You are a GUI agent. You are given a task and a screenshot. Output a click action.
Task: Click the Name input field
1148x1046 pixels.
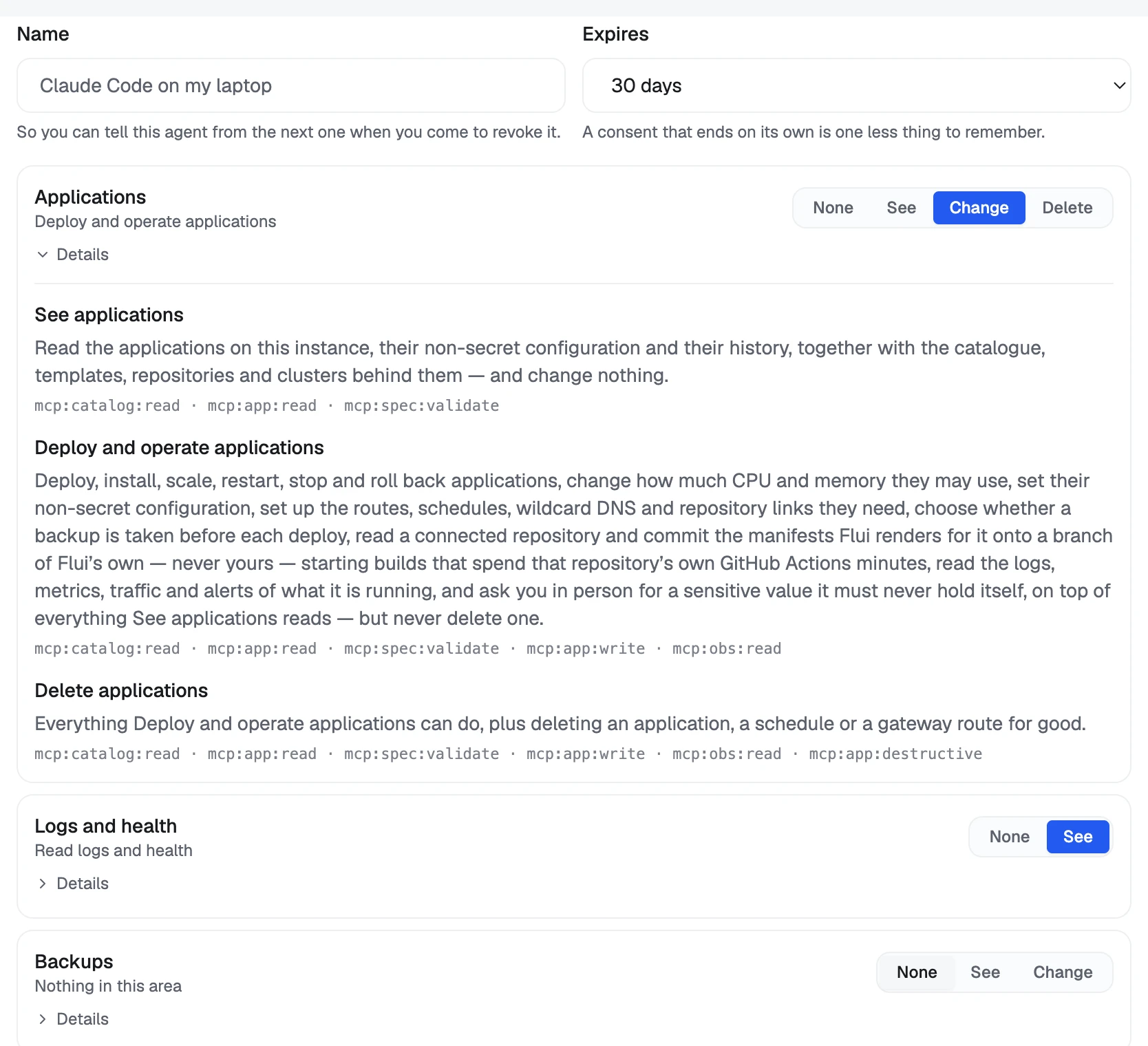[291, 85]
